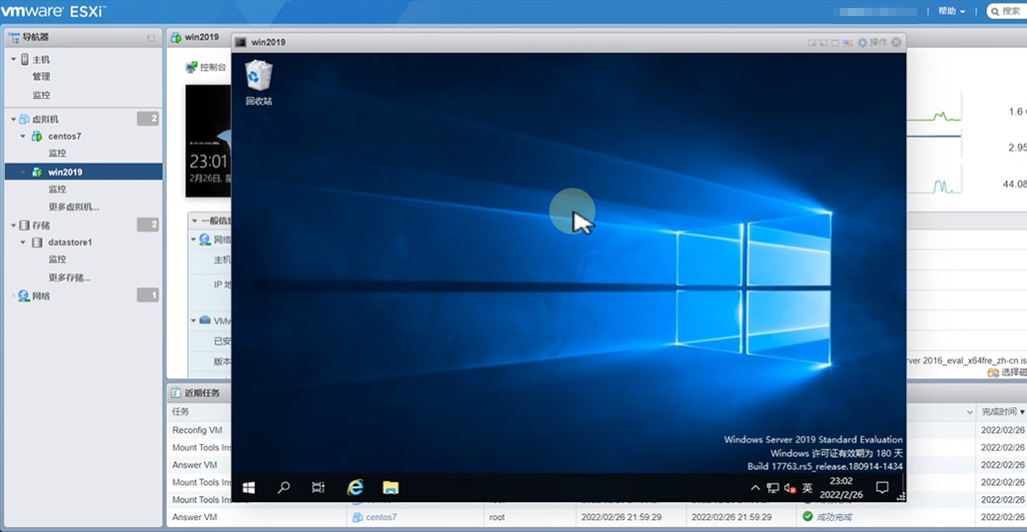This screenshot has height=532, width=1027.
Task: Click the muted volume tray icon
Action: click(x=789, y=488)
